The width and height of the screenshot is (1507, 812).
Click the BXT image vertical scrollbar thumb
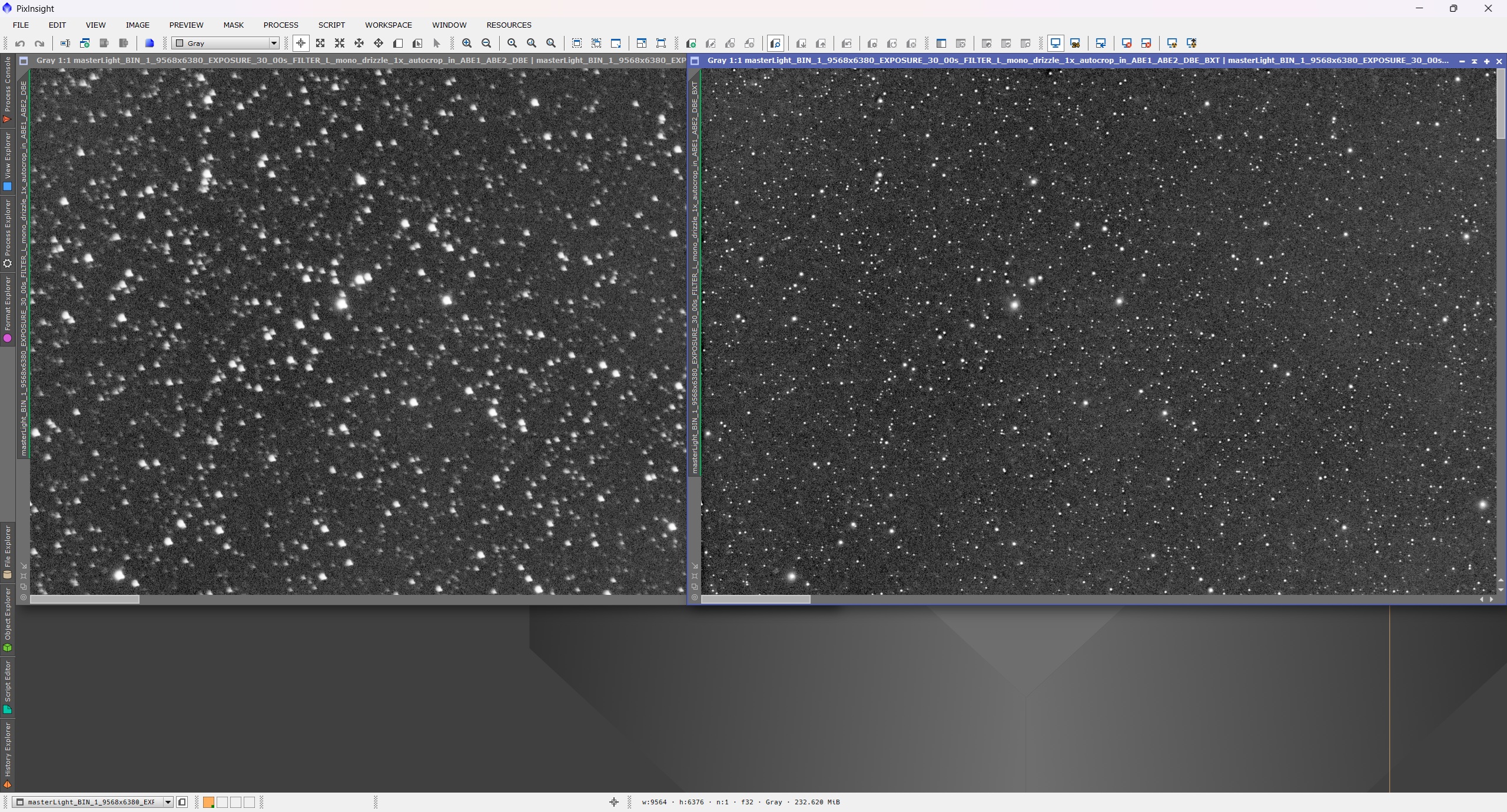[1501, 104]
